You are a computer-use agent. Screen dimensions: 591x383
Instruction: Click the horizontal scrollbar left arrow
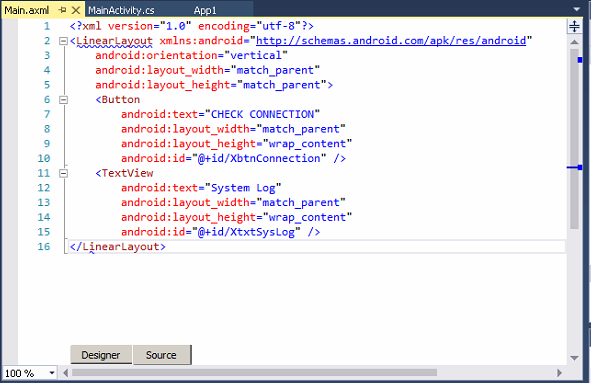click(66, 373)
